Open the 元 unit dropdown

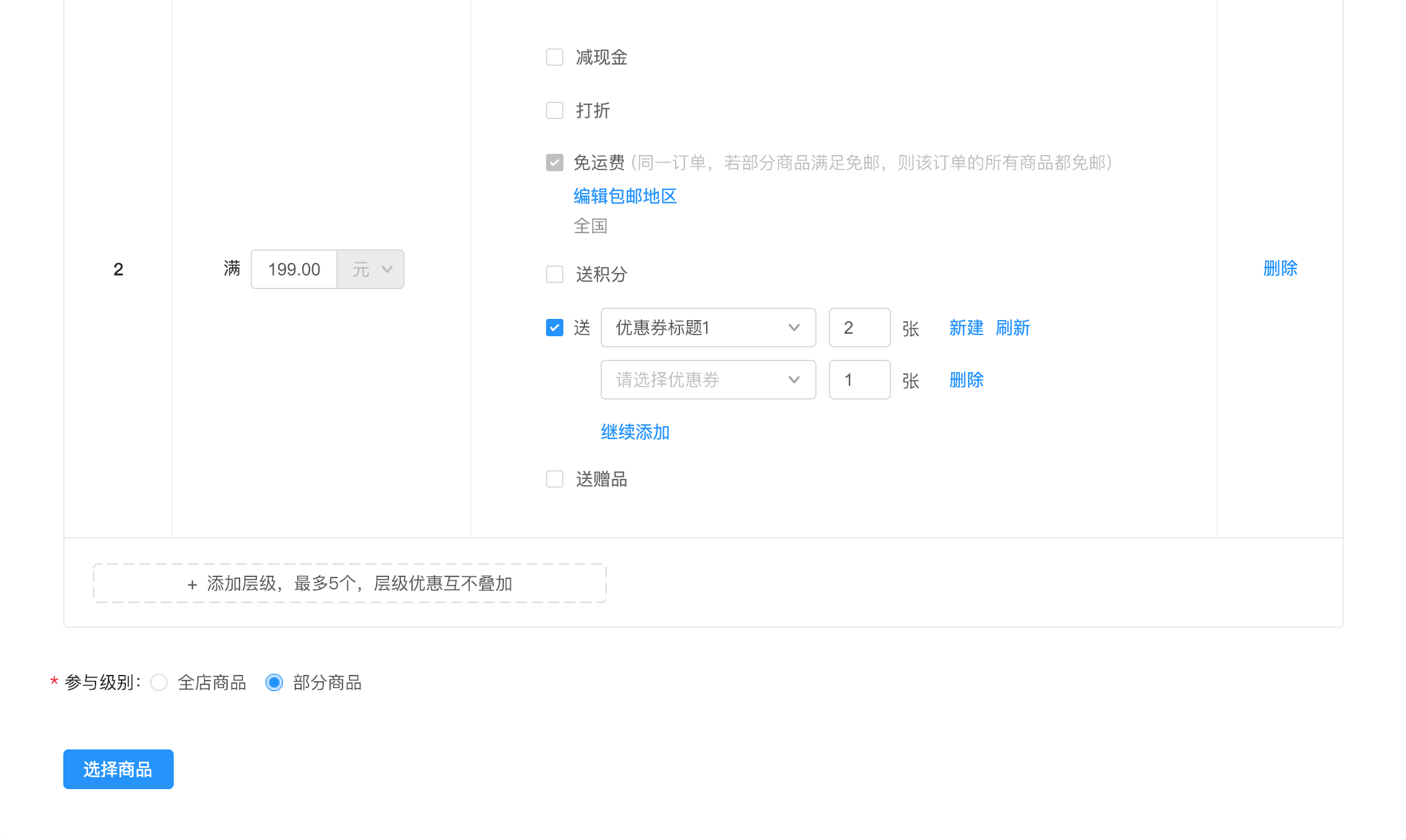pos(370,269)
